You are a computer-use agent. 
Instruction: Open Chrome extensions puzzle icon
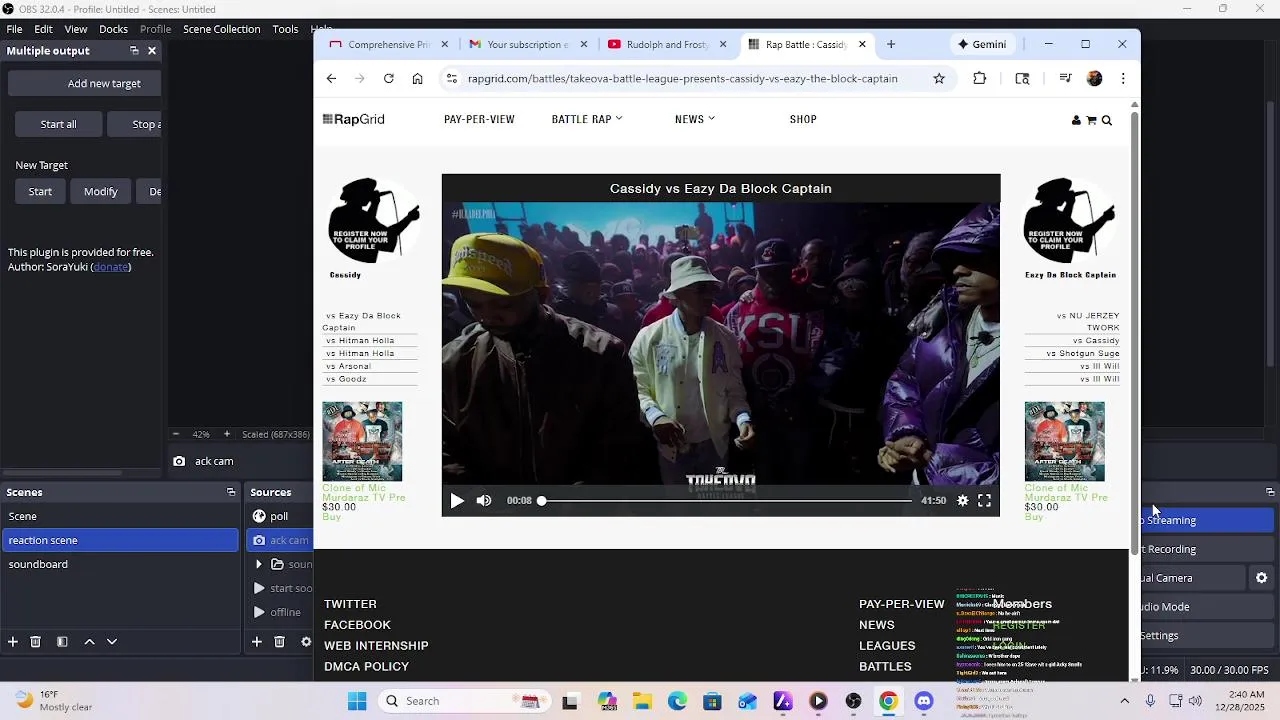tap(980, 79)
